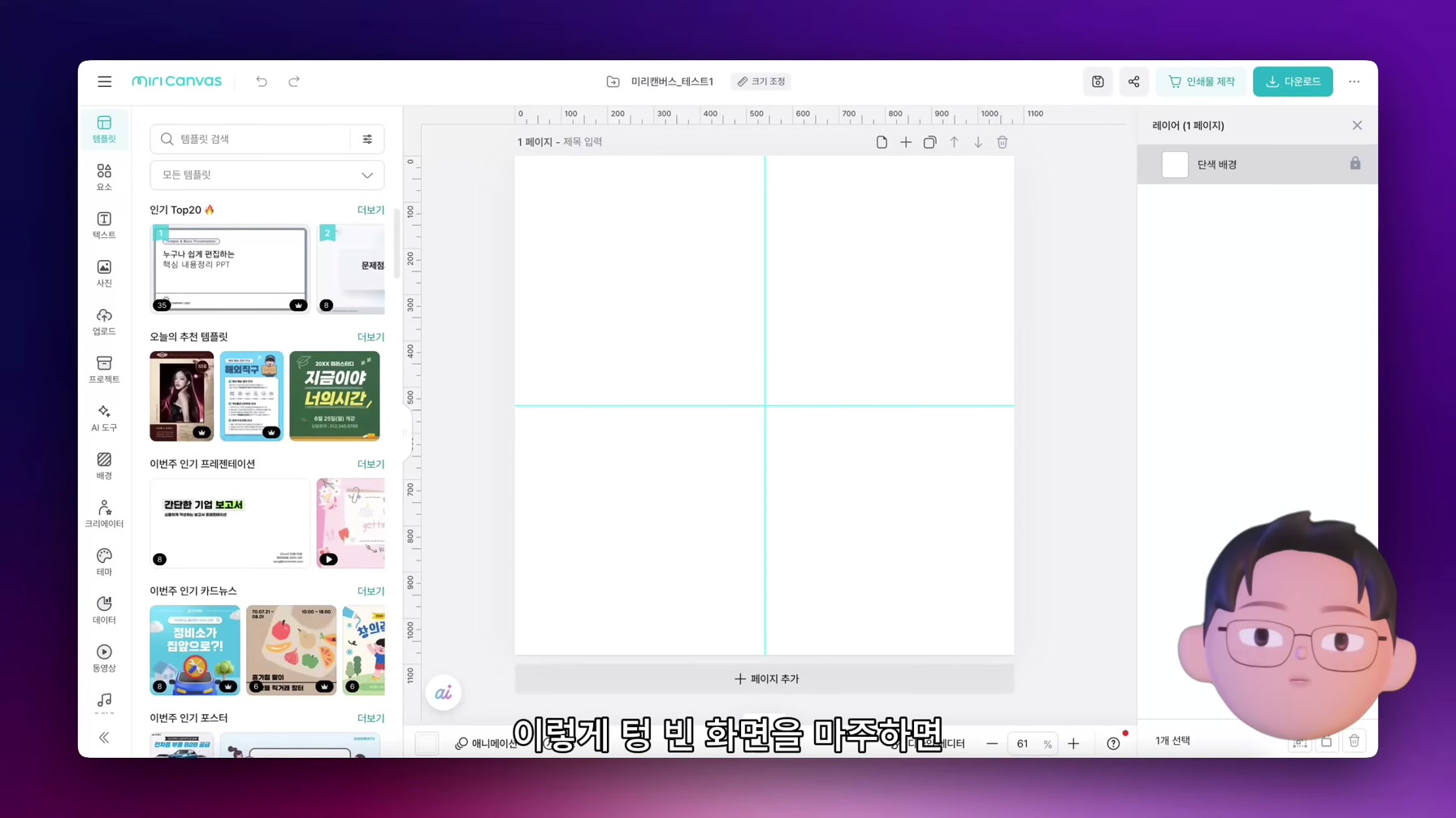Image resolution: width=1456 pixels, height=818 pixels.
Task: Open the AI 도구 sidebar tab
Action: (104, 418)
